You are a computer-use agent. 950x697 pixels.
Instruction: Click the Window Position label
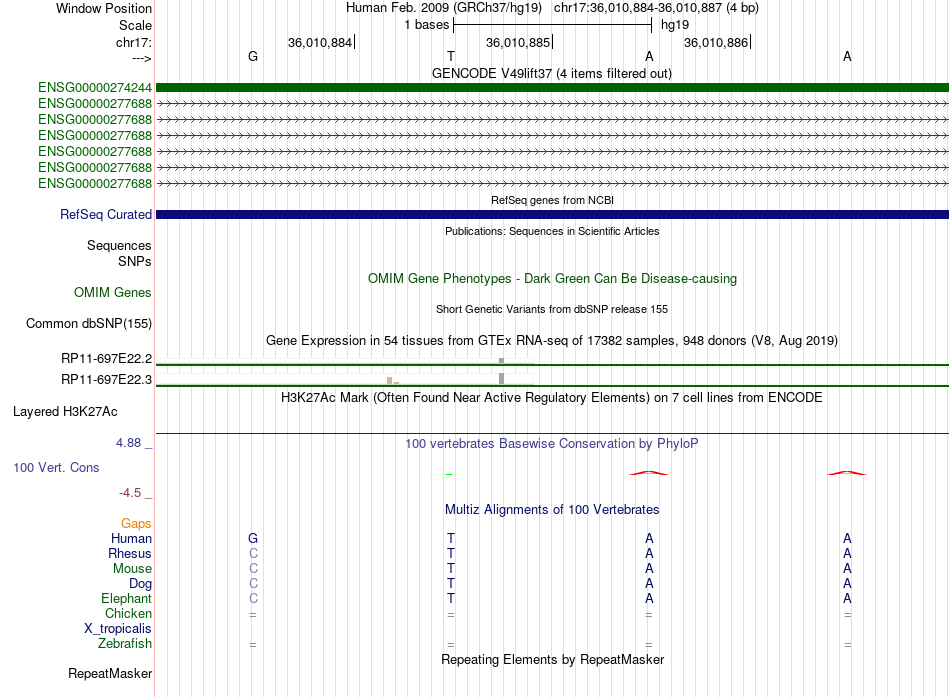104,8
